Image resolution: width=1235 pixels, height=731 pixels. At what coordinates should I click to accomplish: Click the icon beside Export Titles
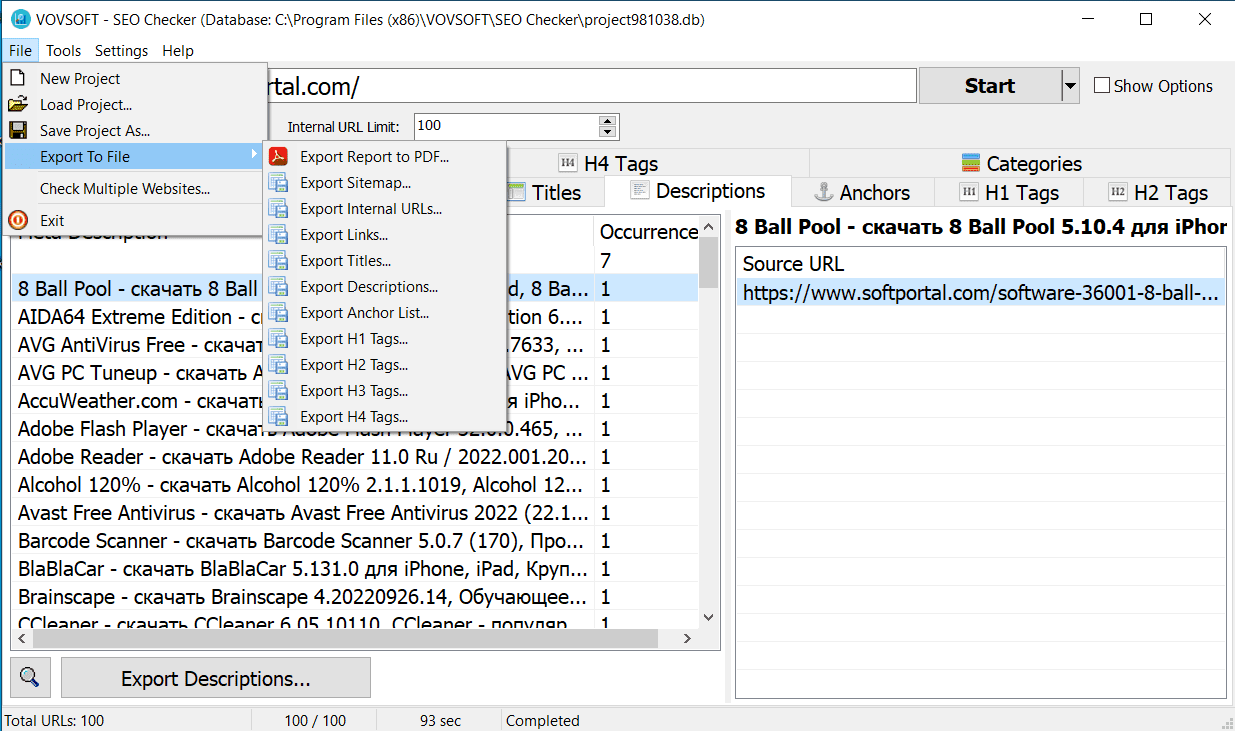pyautogui.click(x=279, y=260)
